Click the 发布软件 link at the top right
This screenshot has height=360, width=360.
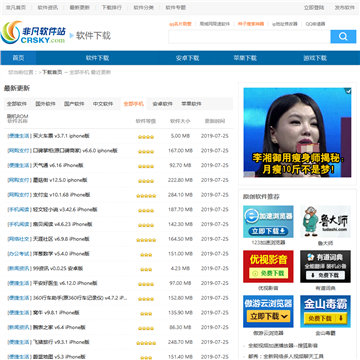(x=345, y=7)
